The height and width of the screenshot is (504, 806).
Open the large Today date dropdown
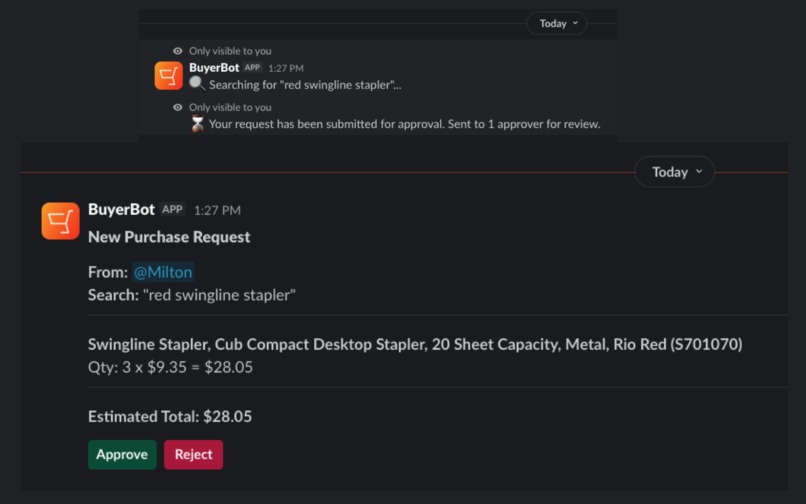coord(674,172)
